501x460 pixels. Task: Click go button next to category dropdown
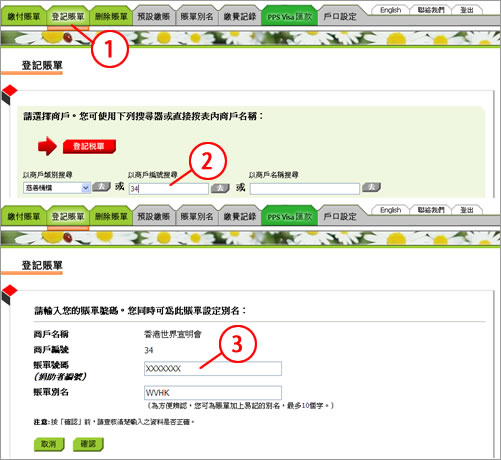pos(101,187)
